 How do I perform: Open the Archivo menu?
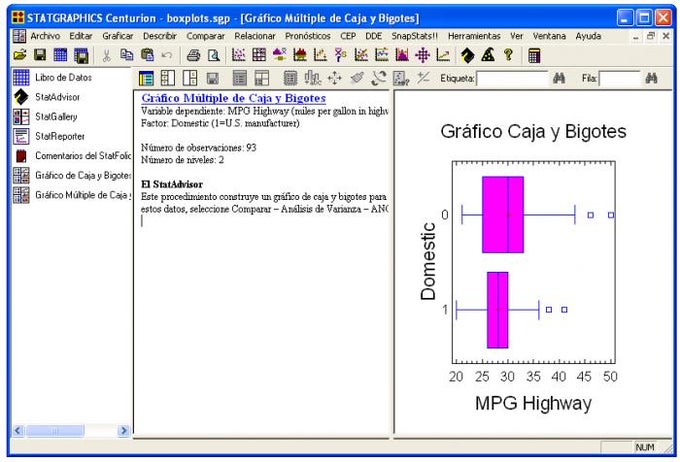(45, 36)
